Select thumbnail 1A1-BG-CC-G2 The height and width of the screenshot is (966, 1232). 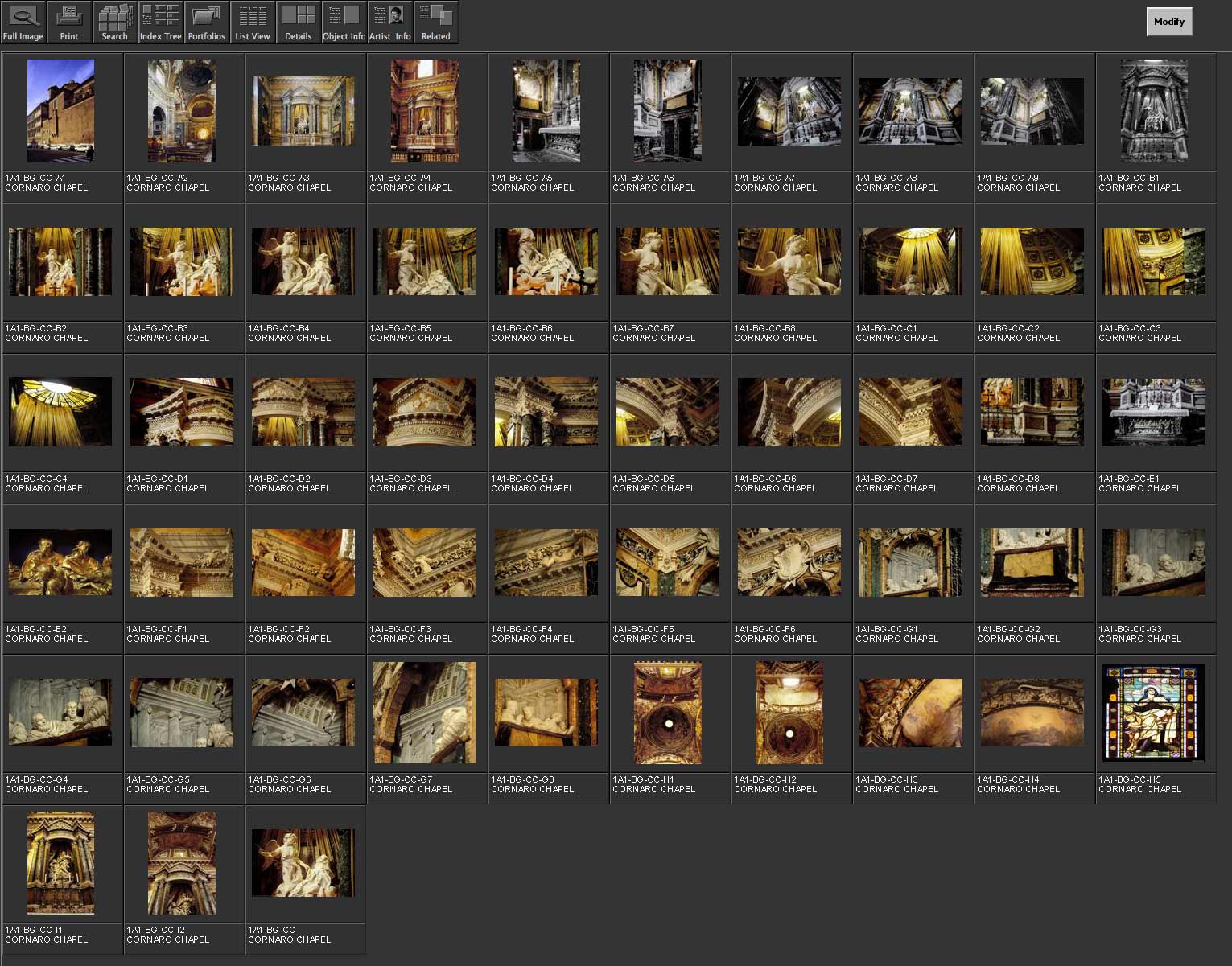point(1032,562)
